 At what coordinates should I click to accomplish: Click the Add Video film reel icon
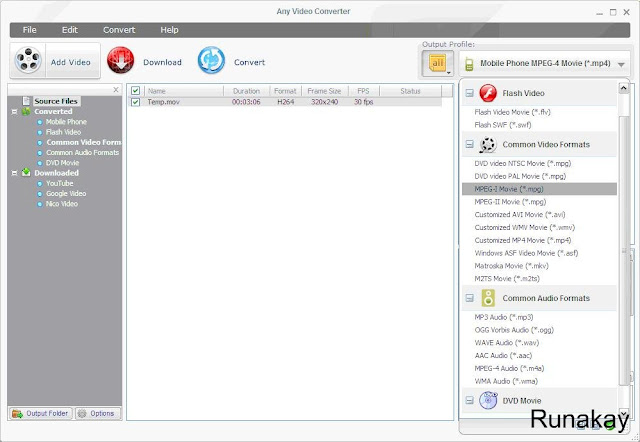point(28,60)
